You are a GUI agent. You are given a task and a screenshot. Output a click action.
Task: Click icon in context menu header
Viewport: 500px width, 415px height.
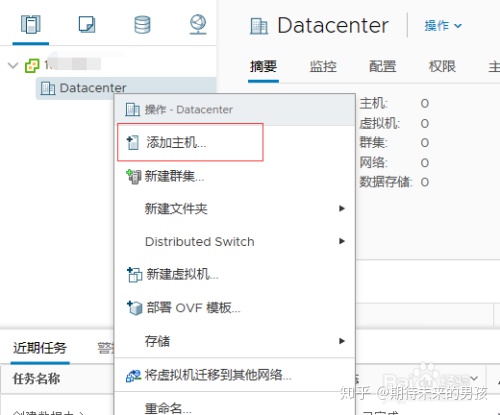(x=132, y=109)
